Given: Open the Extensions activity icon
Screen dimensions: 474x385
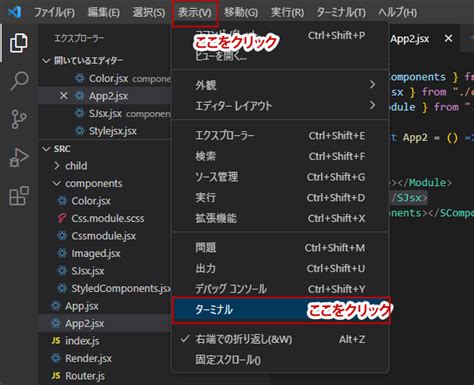Looking at the screenshot, I should (x=19, y=195).
